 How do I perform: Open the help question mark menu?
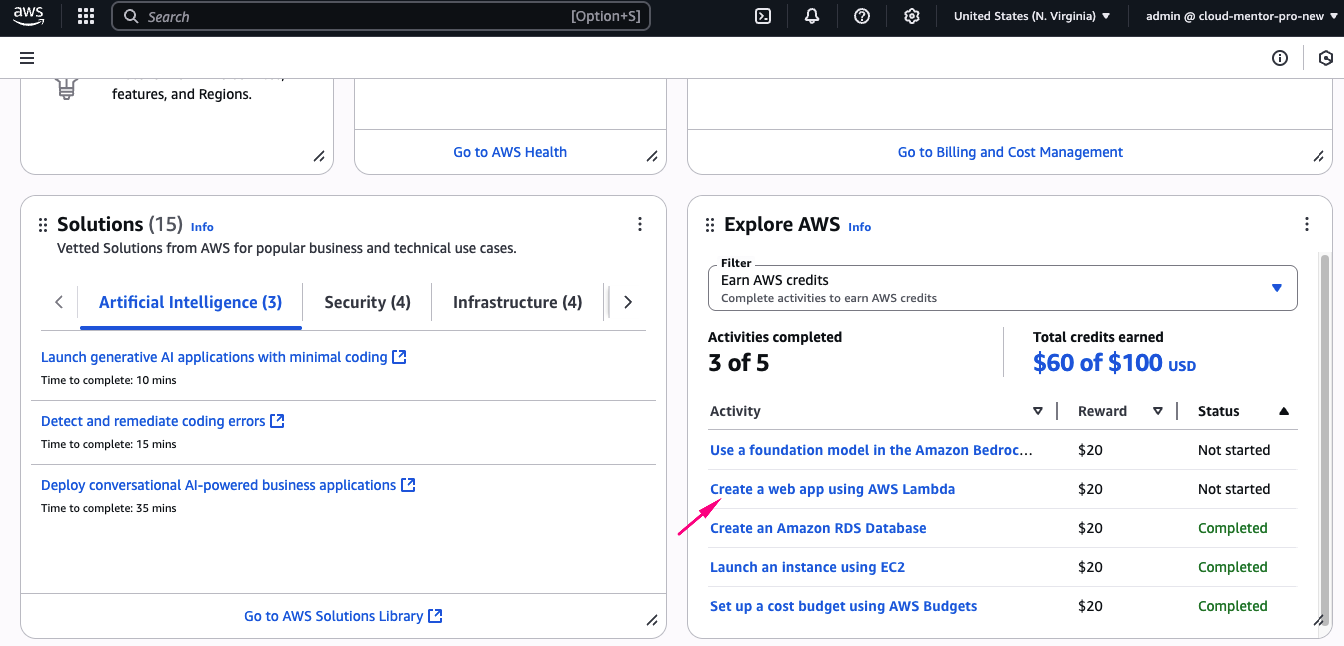point(862,17)
